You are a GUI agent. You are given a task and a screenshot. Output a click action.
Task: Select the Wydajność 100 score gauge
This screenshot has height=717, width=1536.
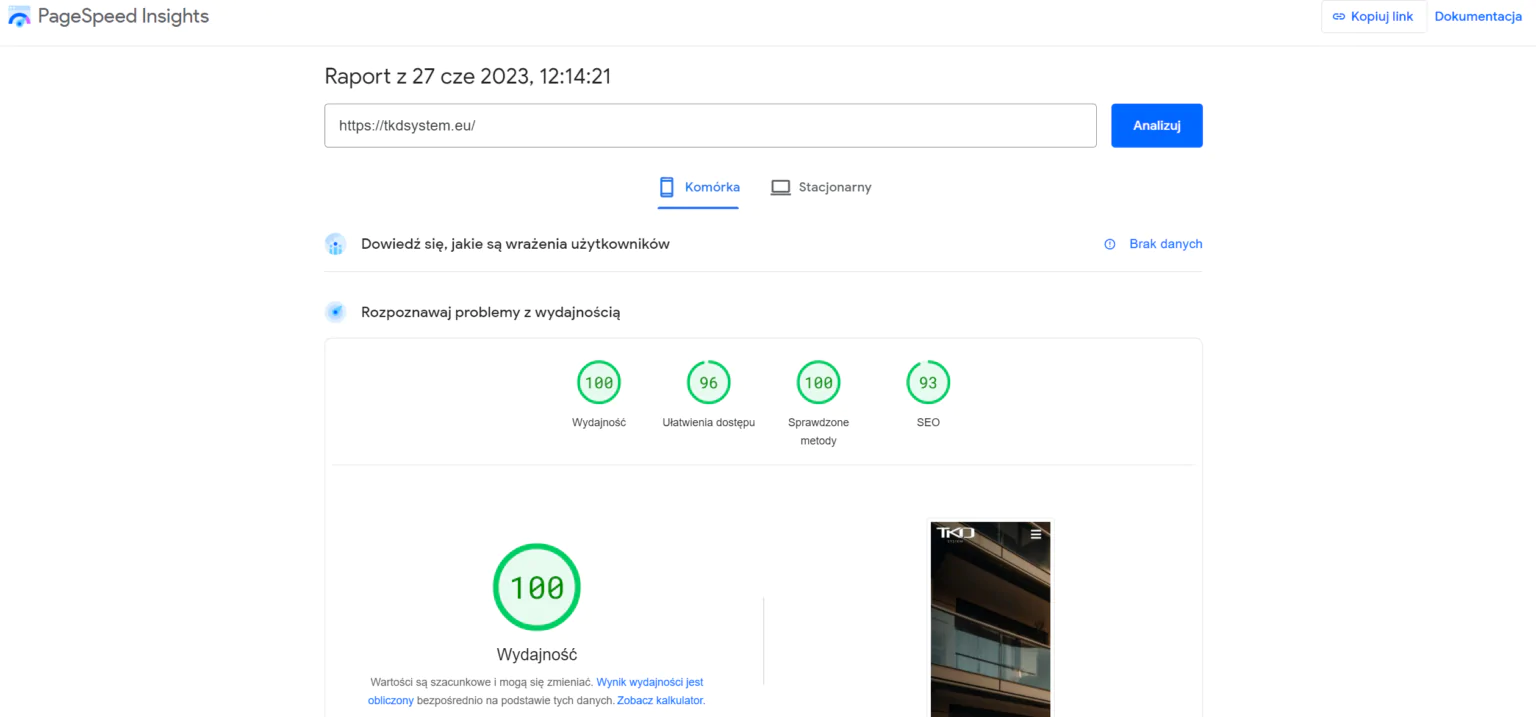599,383
